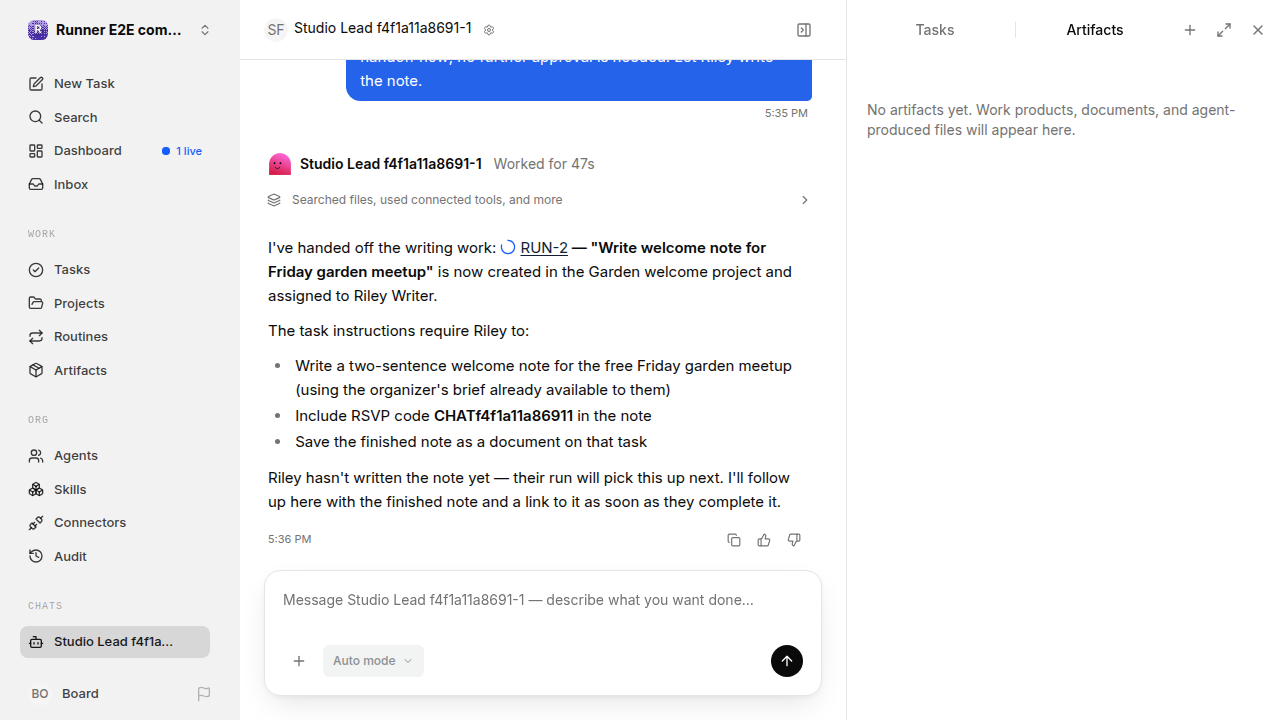Click the SF avatar in chat header
The image size is (1280, 720).
[276, 30]
